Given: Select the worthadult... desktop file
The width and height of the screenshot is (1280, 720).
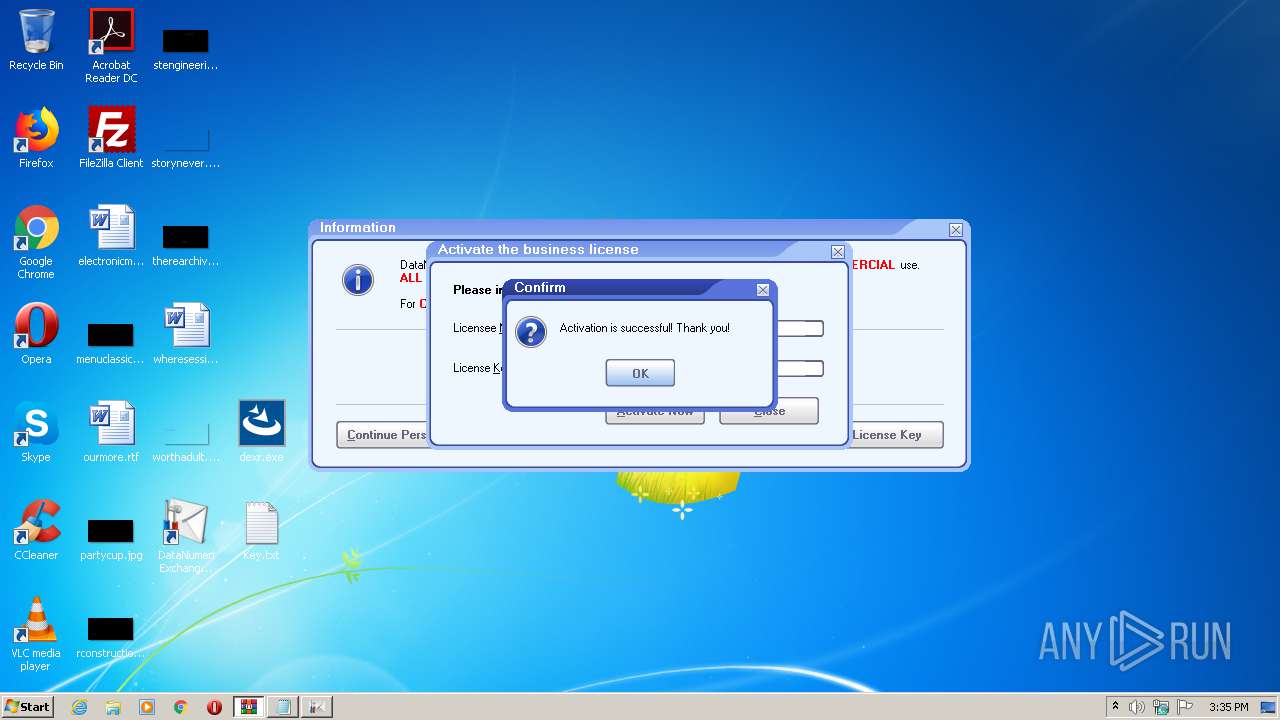Looking at the screenshot, I should tap(186, 440).
